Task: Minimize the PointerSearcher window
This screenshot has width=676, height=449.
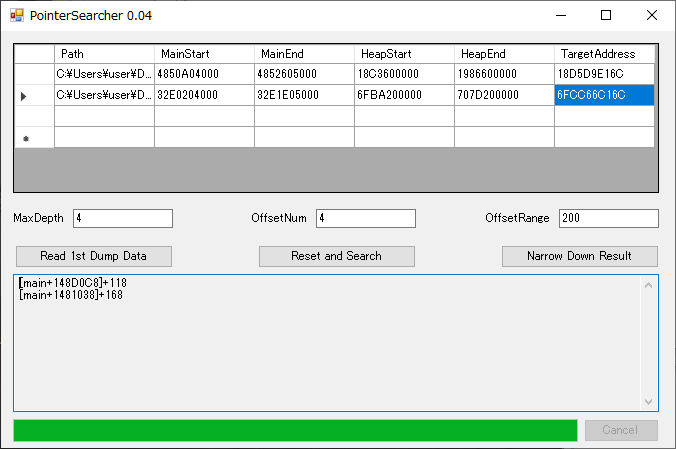Action: tap(561, 16)
